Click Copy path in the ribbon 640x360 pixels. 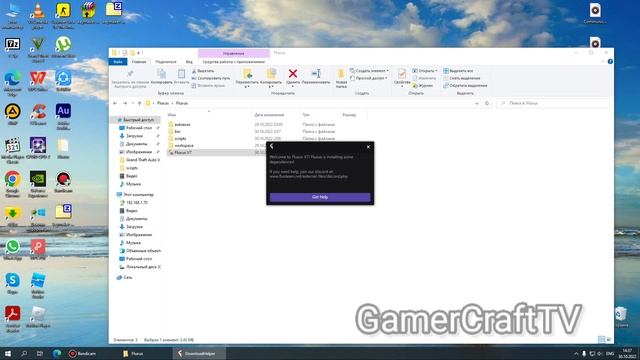(211, 78)
